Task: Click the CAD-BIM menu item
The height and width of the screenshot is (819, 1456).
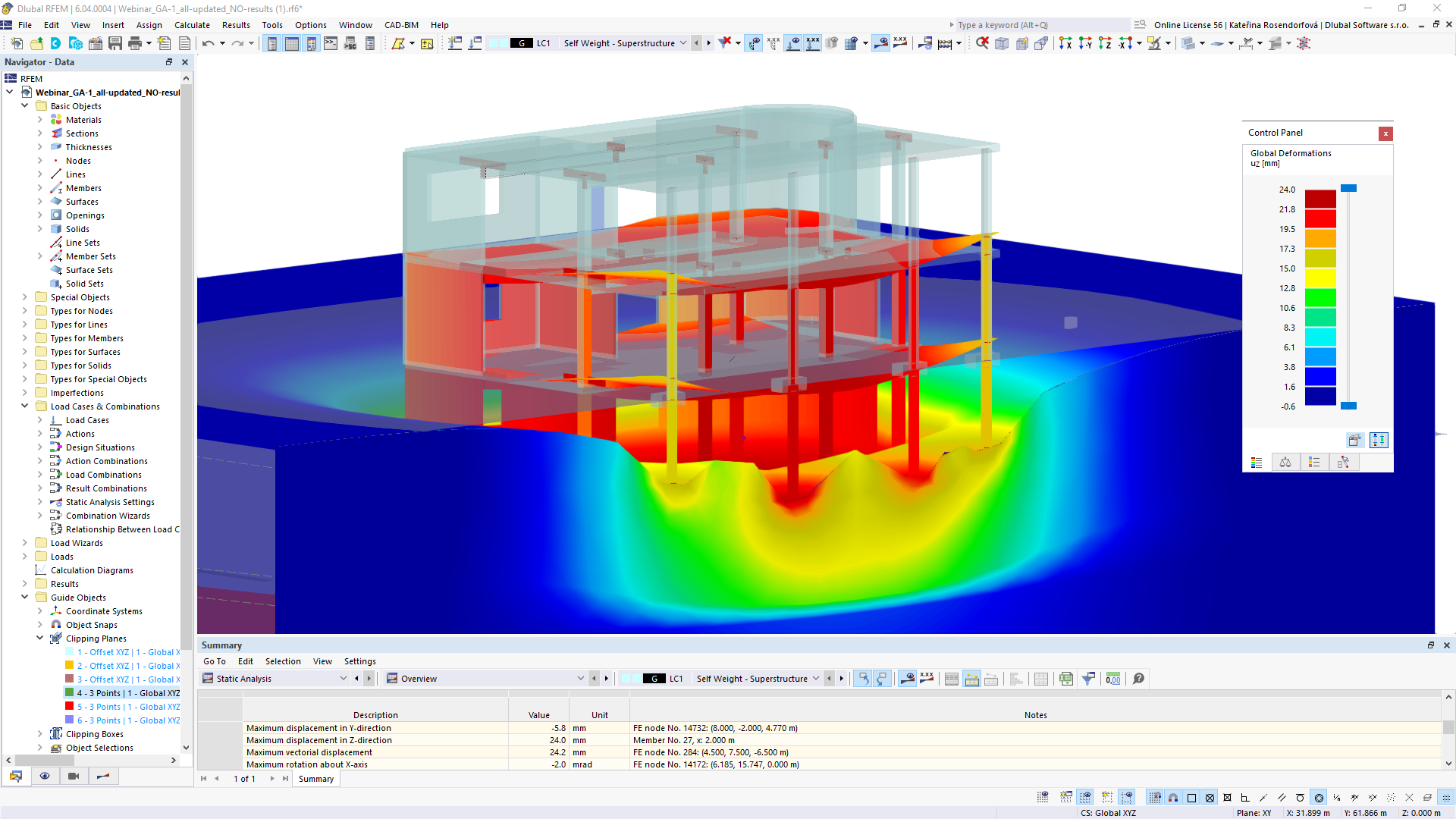Action: coord(400,25)
